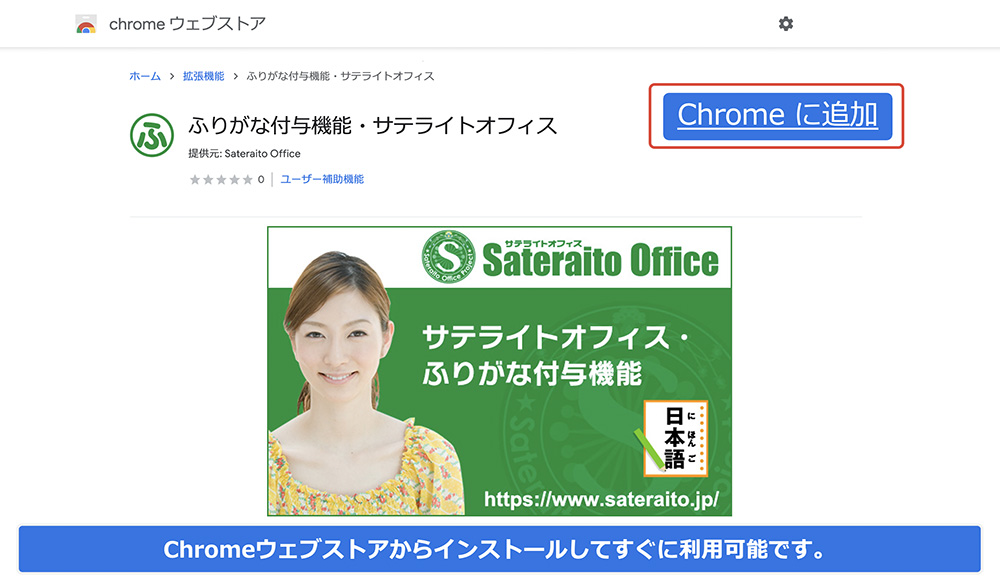
Task: Click the chevron after ホーム breadcrumb
Action: 172,77
